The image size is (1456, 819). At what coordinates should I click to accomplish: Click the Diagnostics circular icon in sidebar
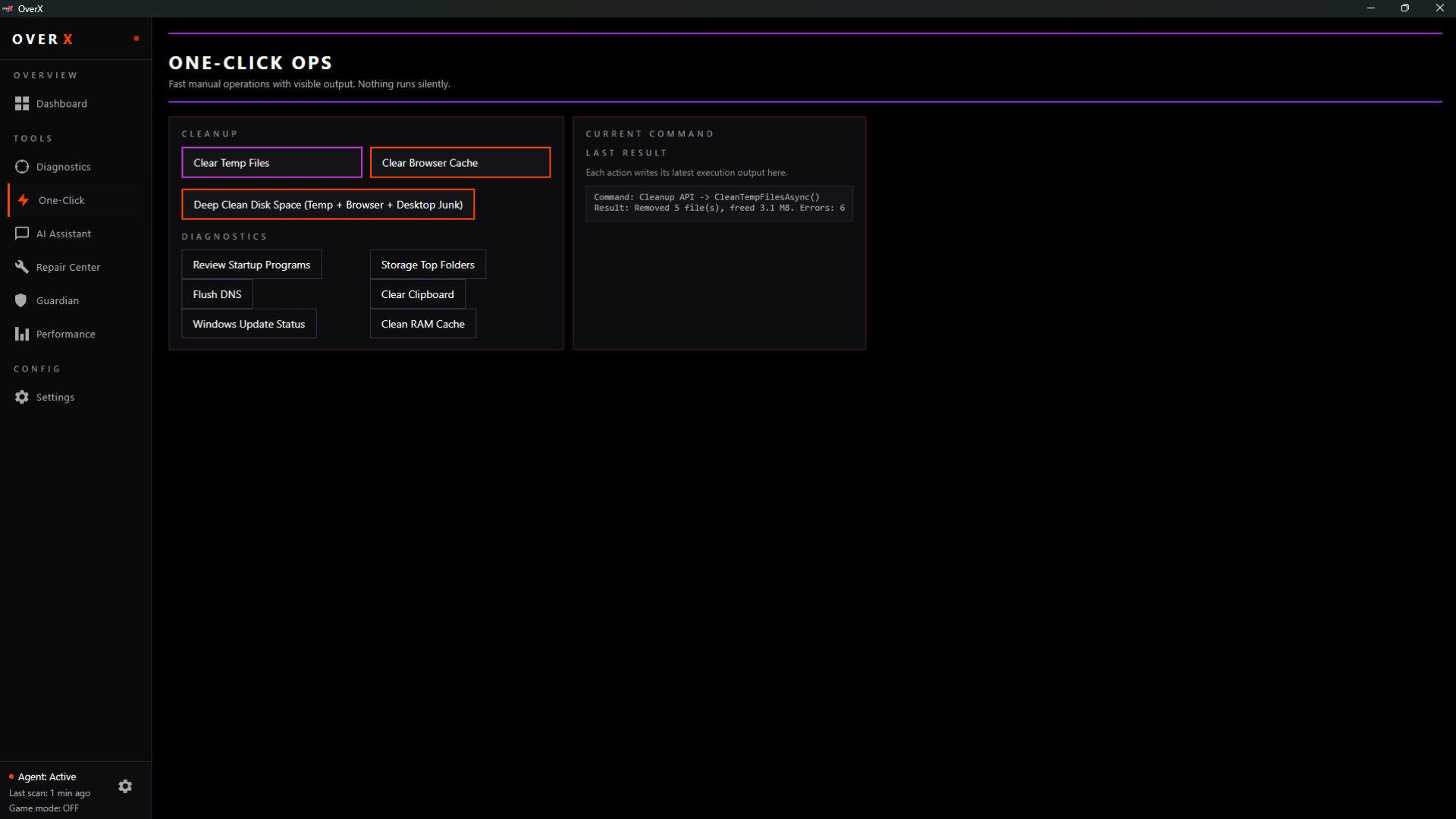tap(22, 167)
